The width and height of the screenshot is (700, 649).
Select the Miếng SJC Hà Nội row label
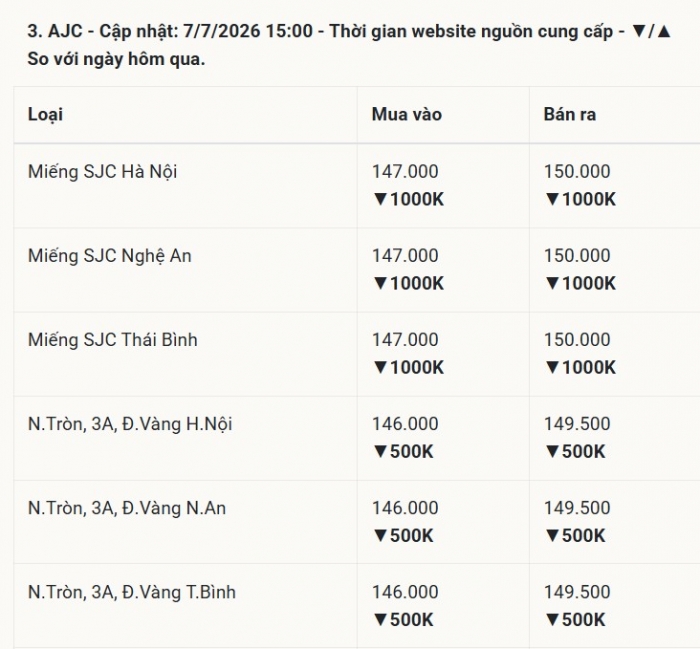[102, 172]
